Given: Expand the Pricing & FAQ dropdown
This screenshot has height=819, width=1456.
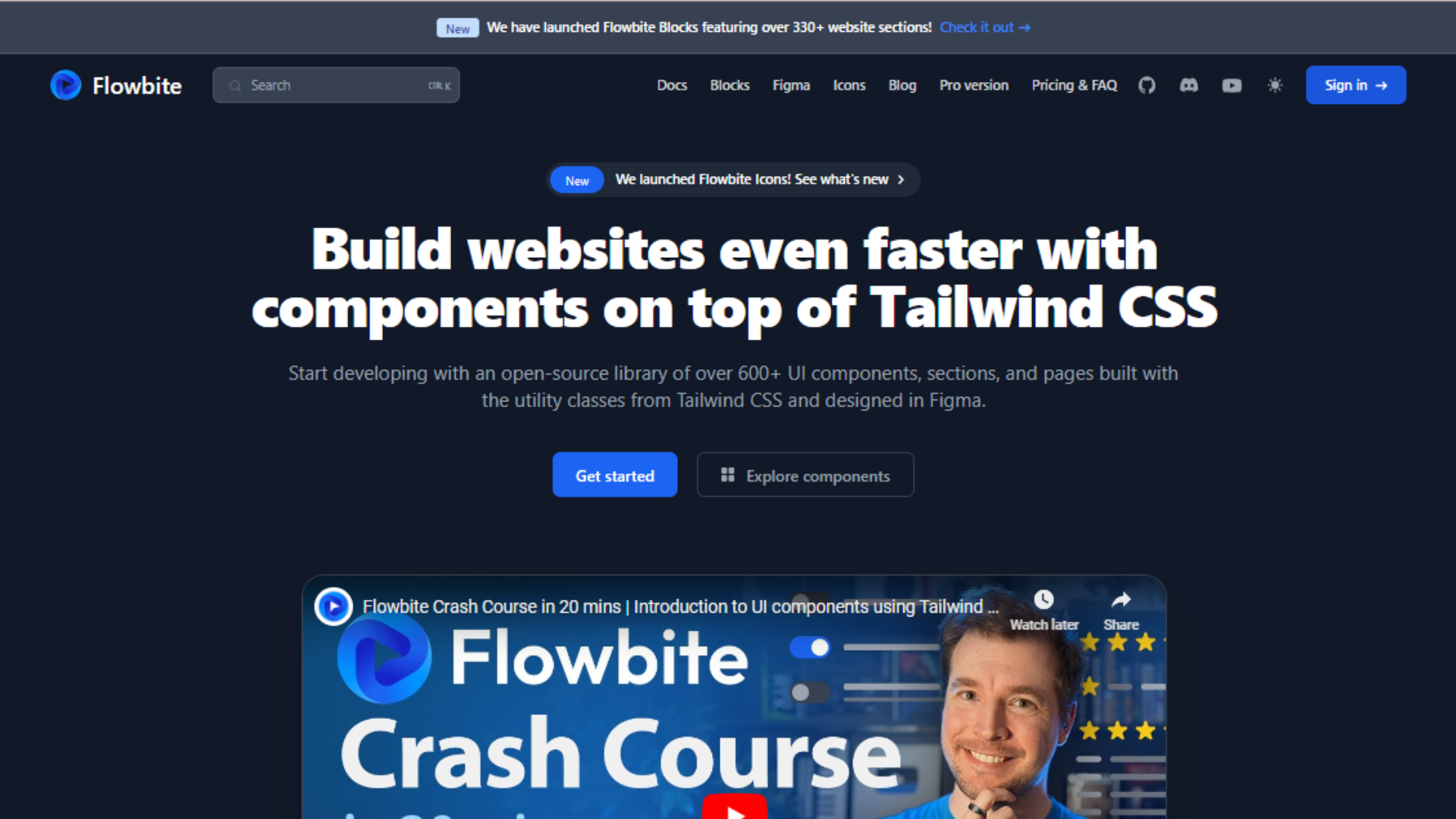Looking at the screenshot, I should [1074, 85].
